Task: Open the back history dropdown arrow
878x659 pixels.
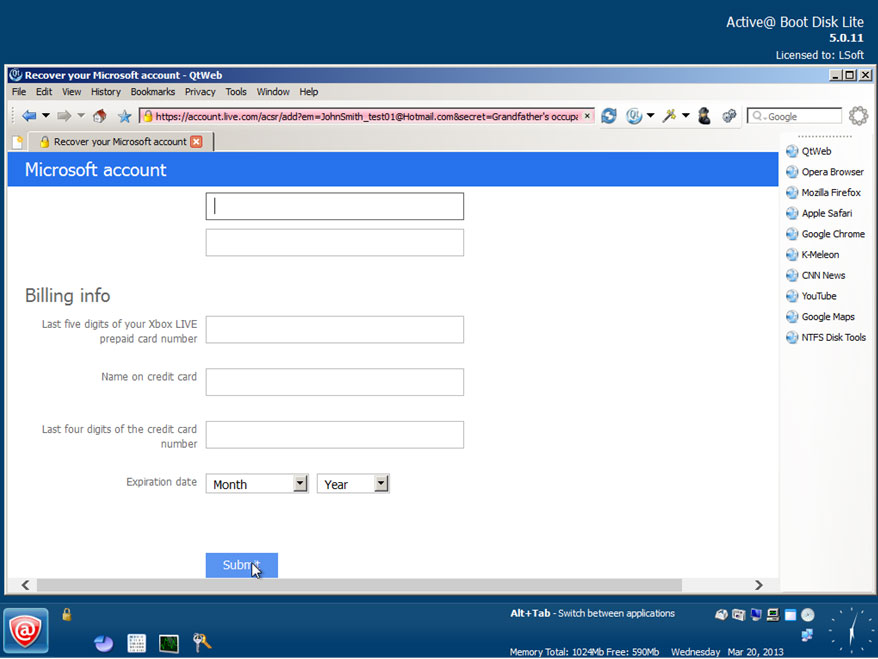Action: pyautogui.click(x=46, y=116)
